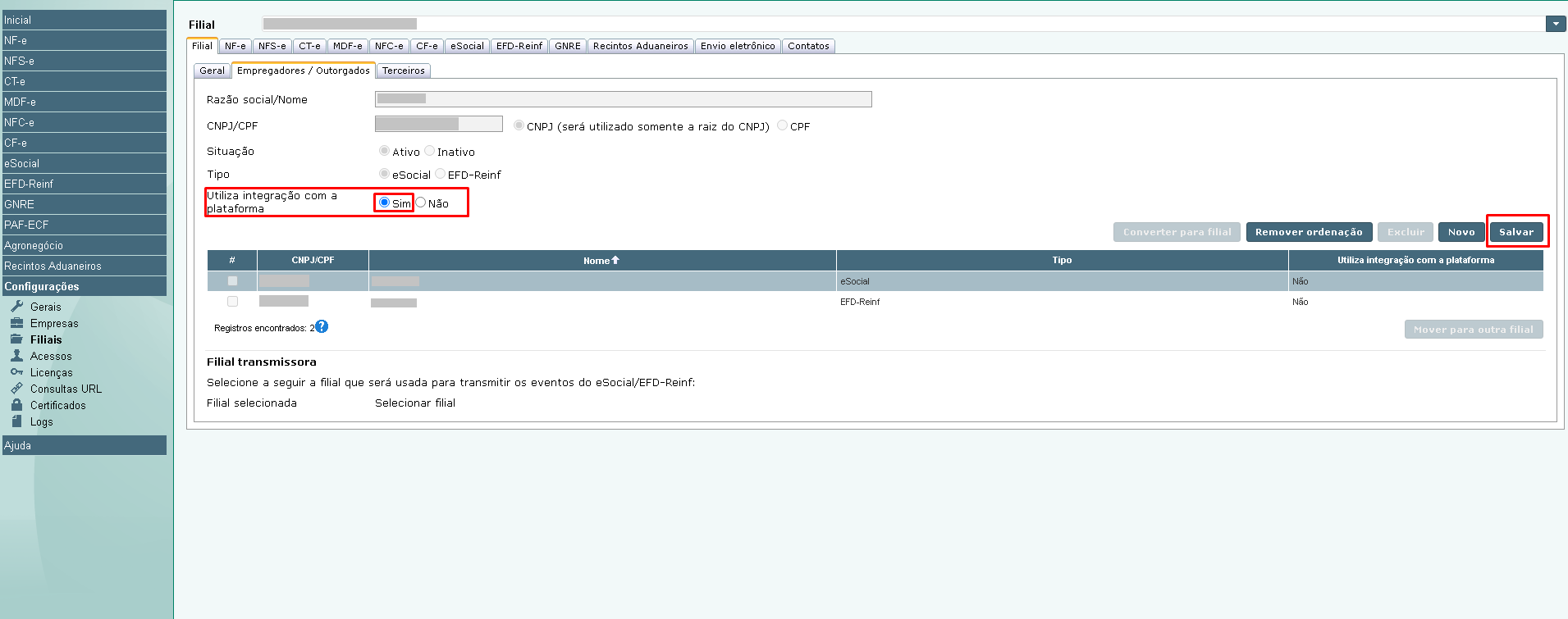Click the Licenças key icon

(x=16, y=372)
